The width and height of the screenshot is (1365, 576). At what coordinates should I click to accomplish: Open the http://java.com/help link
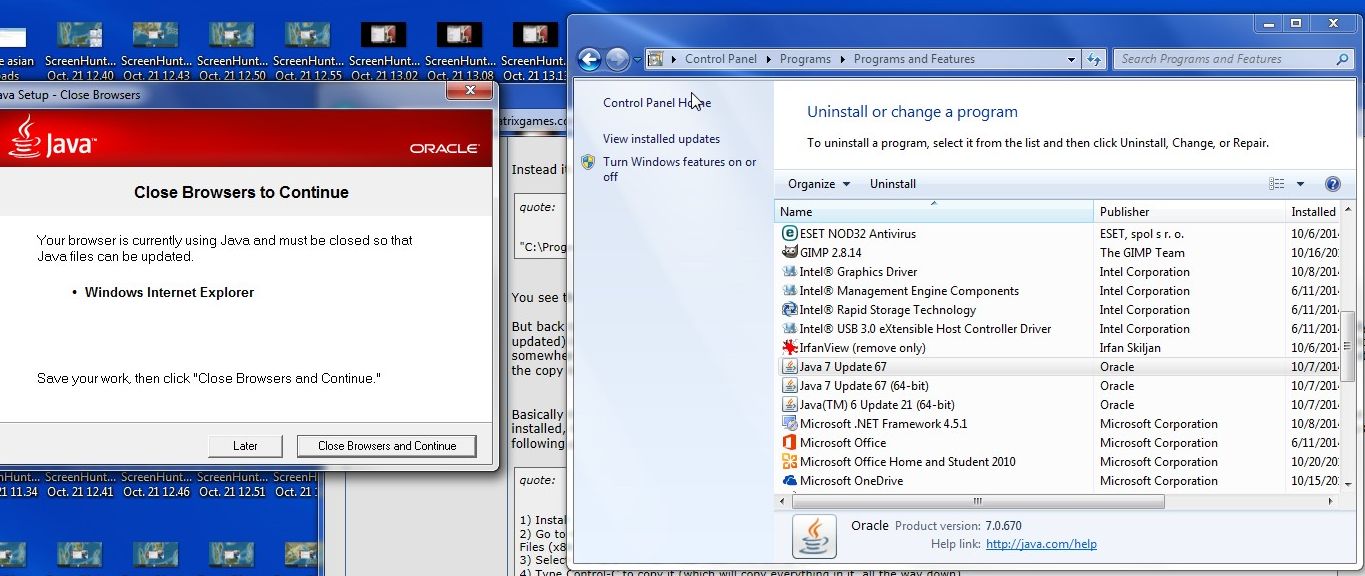tap(1041, 544)
